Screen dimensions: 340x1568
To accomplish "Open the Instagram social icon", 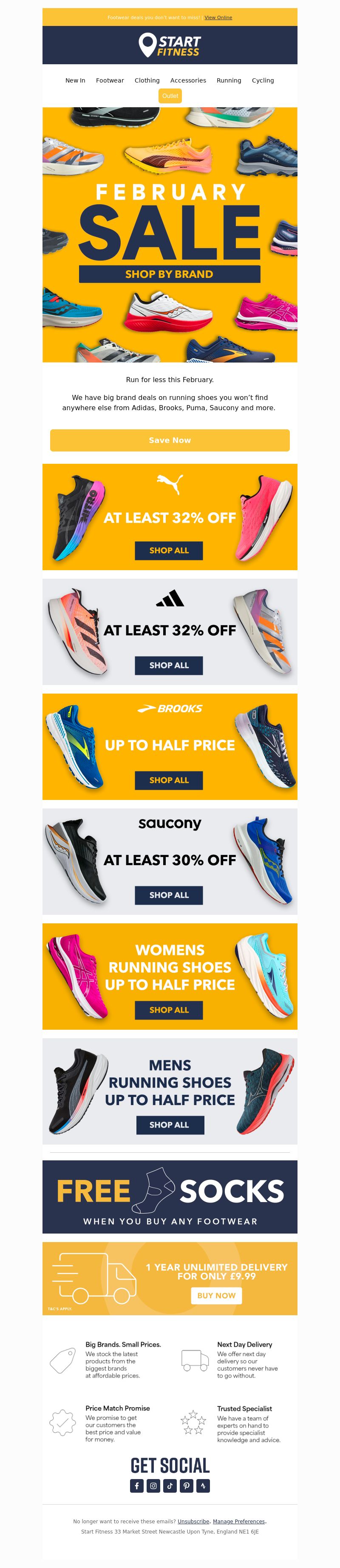I will [x=153, y=1485].
